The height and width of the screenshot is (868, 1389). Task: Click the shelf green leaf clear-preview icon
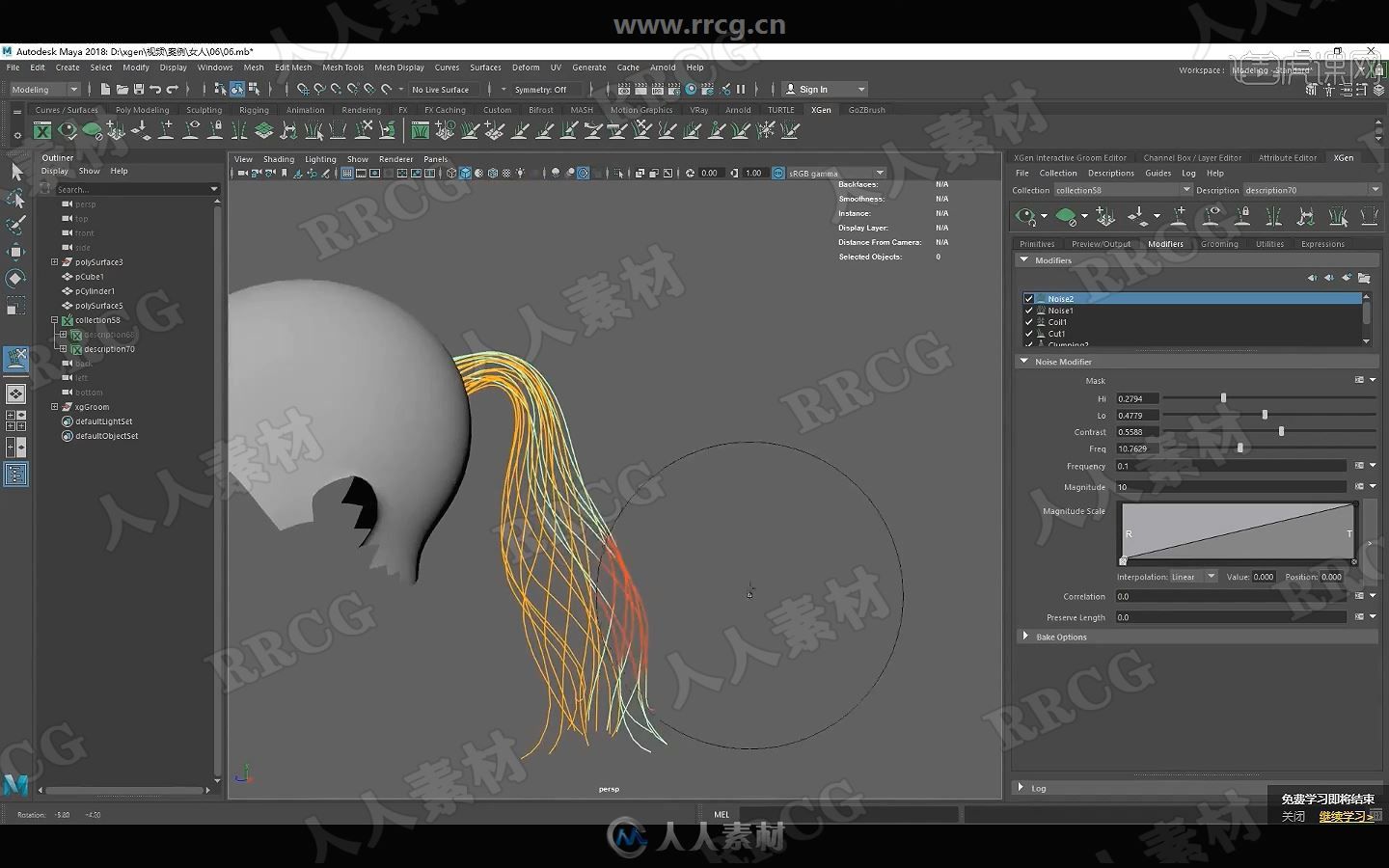pos(92,130)
